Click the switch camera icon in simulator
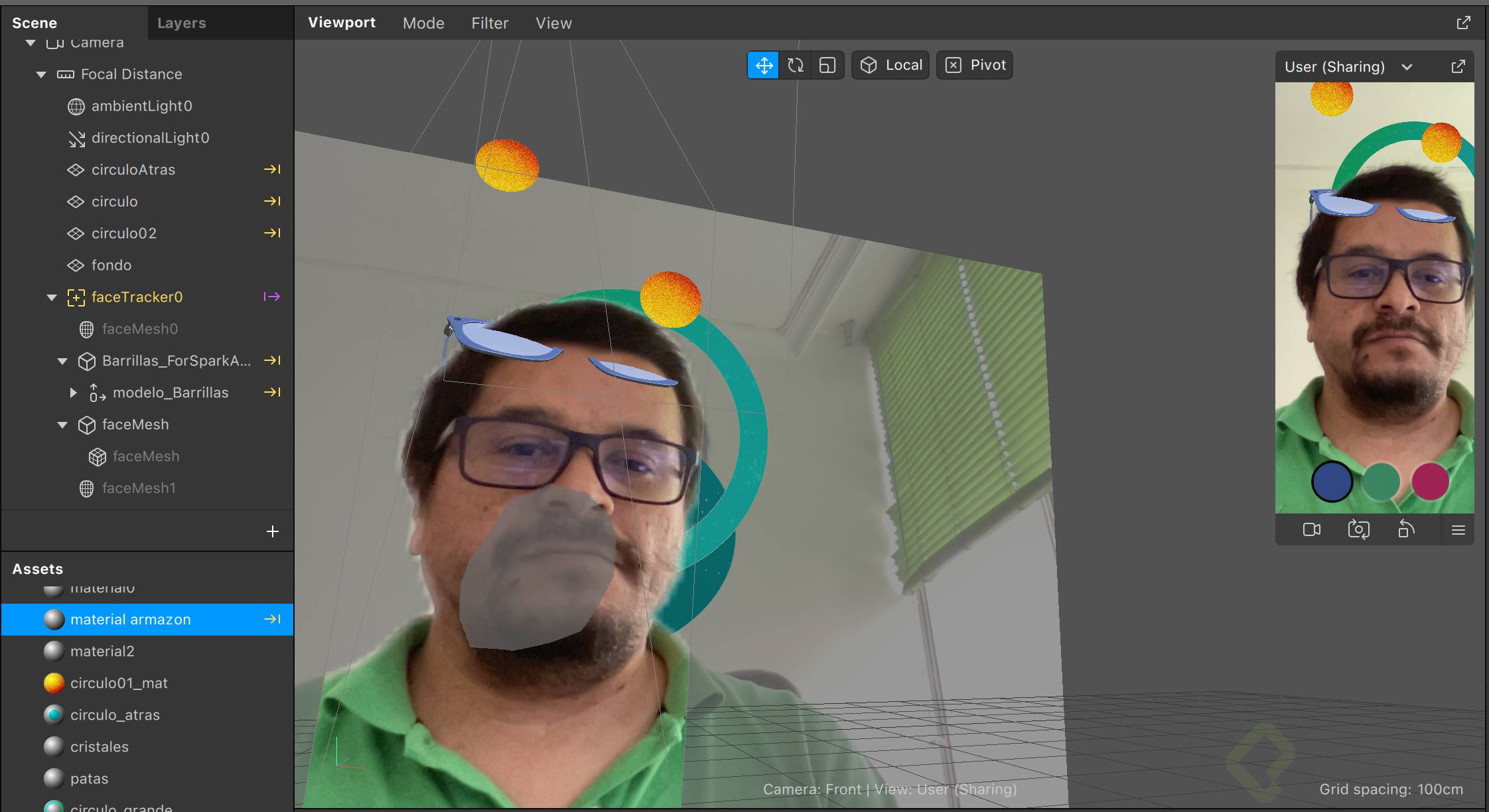The image size is (1489, 812). (1358, 529)
